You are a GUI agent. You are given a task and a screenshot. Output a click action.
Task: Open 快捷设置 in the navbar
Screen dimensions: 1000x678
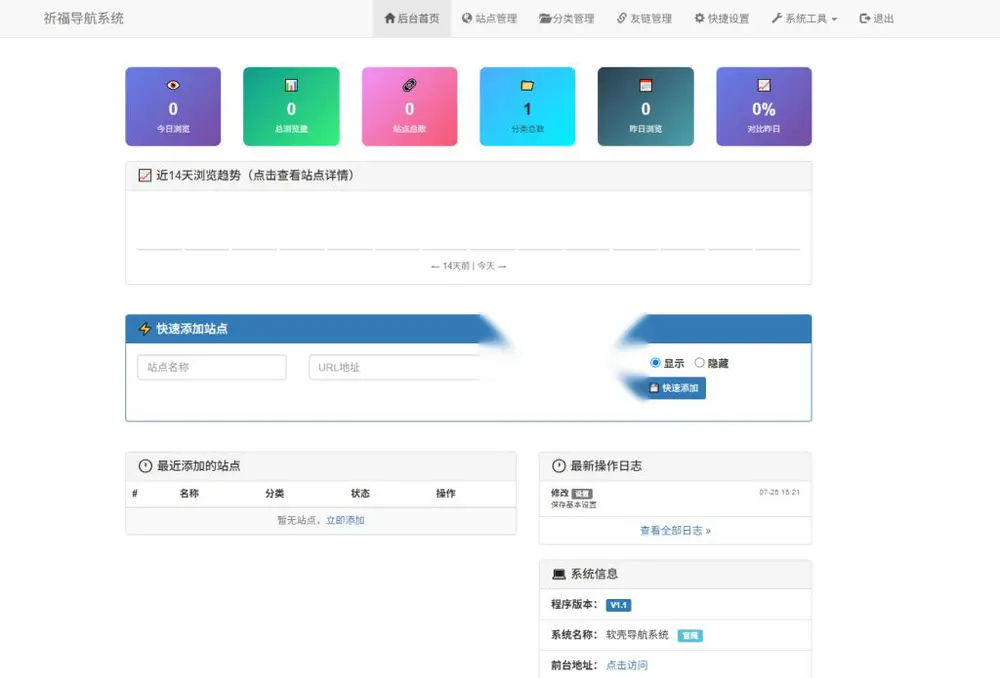click(x=721, y=18)
